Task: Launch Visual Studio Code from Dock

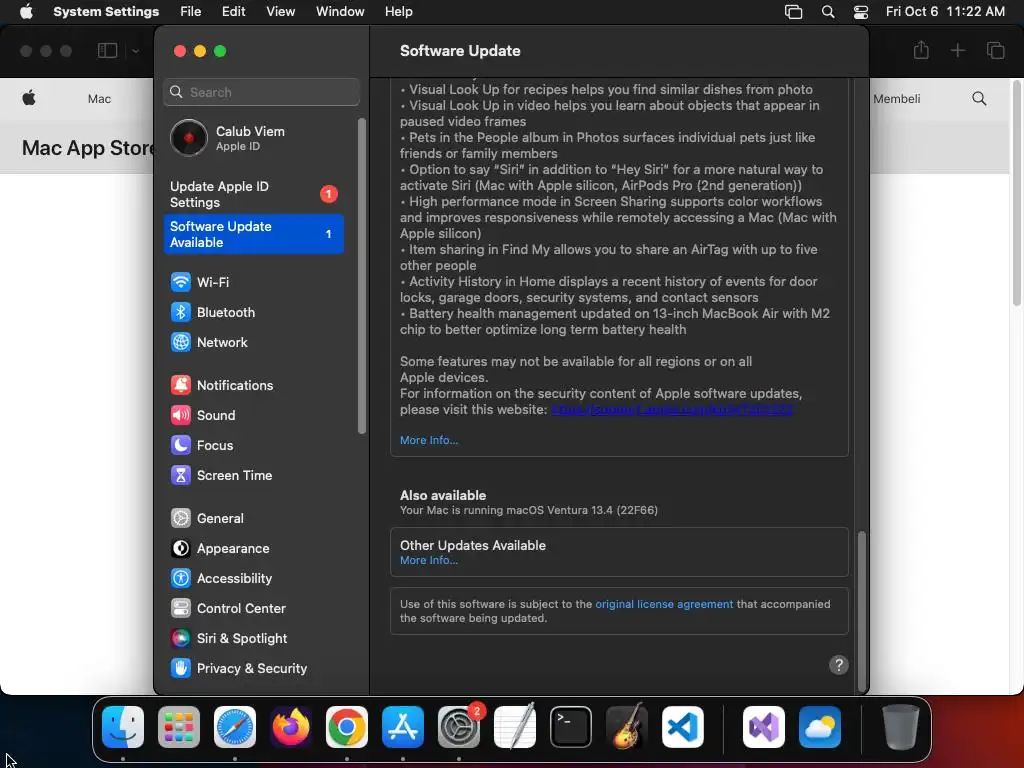Action: pyautogui.click(x=683, y=727)
